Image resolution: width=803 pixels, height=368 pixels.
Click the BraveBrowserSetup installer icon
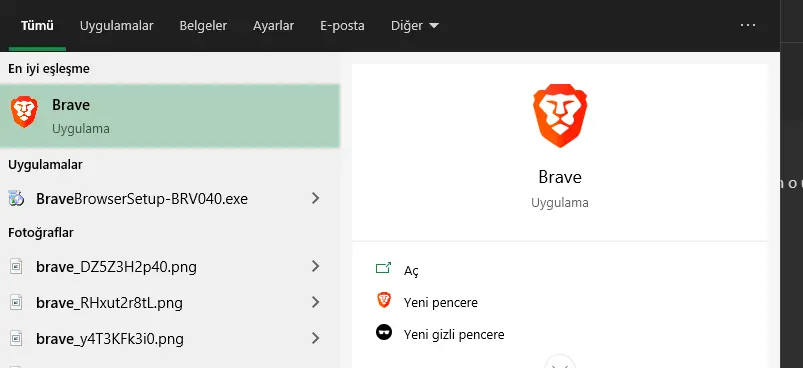[16, 199]
